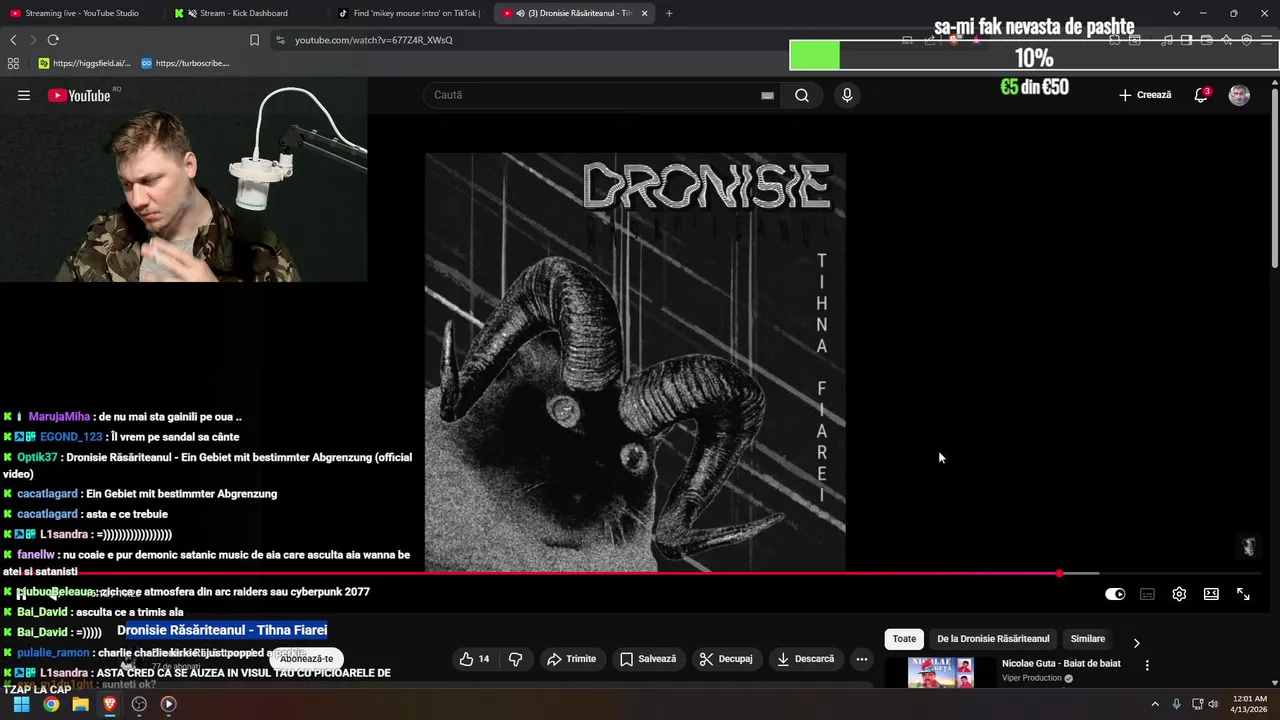Start voice search with microphone icon

point(847,95)
